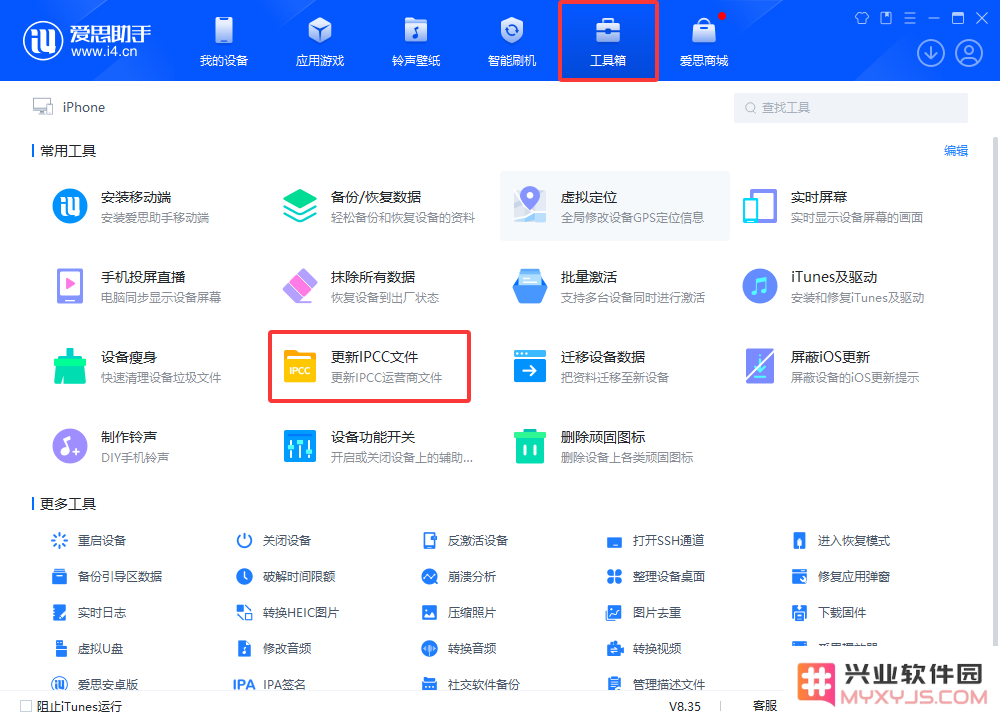Toggle the 阻止iTunes运行 checkbox
1000x721 pixels.
[26, 706]
